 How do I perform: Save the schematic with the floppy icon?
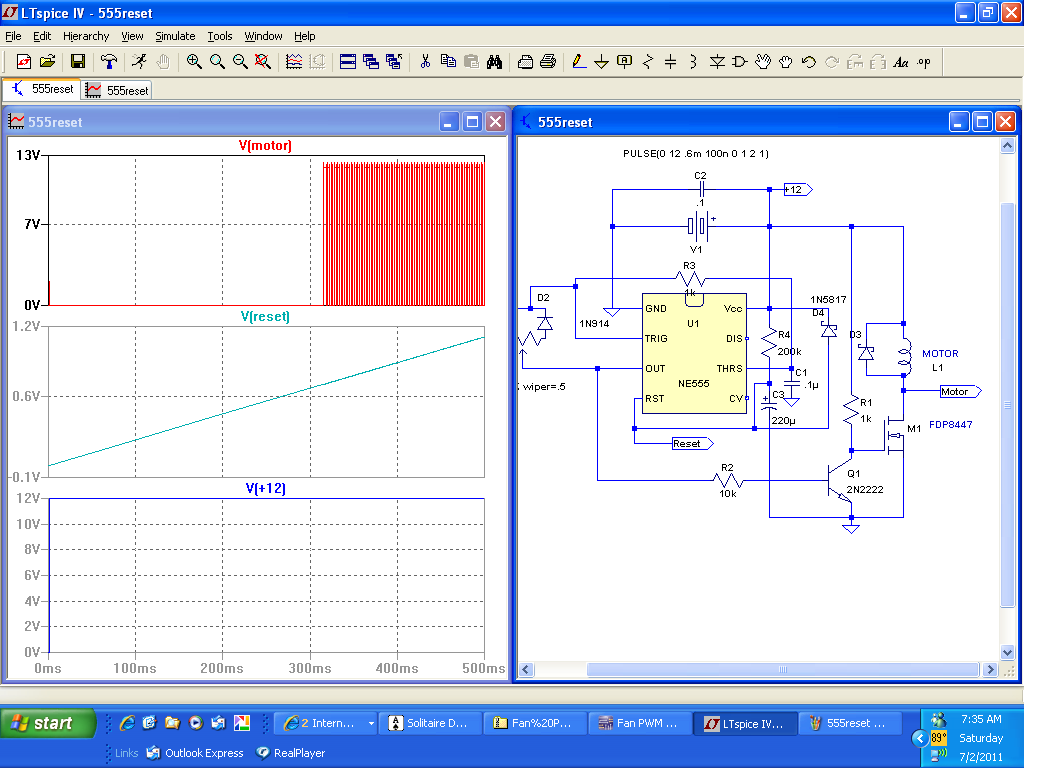pos(78,62)
